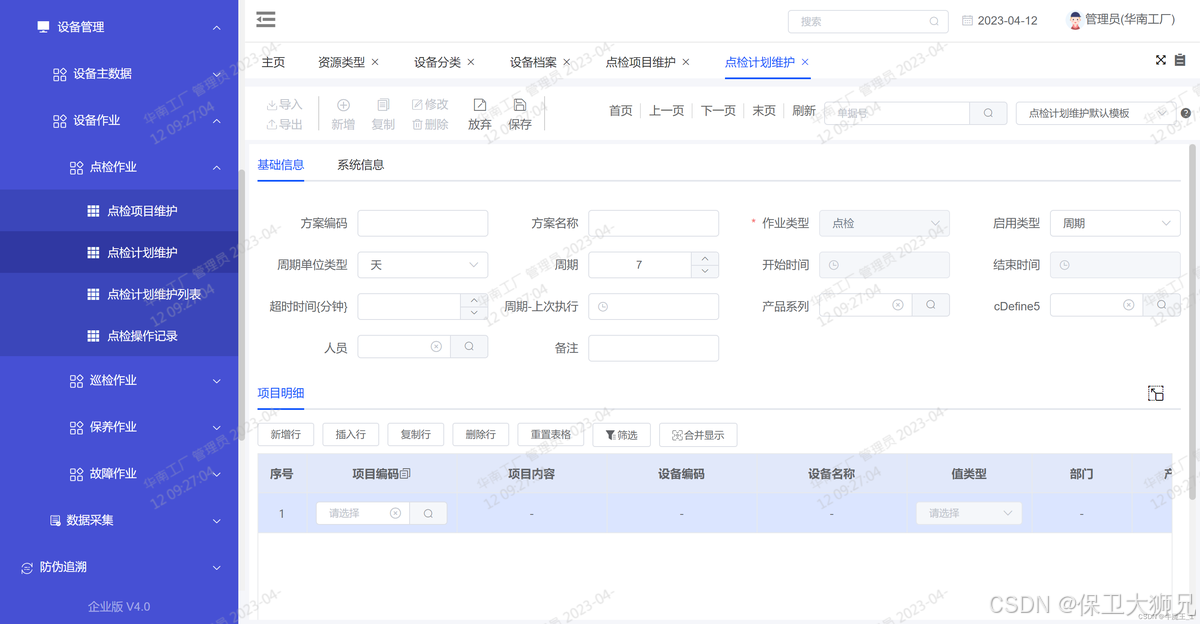The height and width of the screenshot is (624, 1200).
Task: Click the 复制行 button
Action: click(x=416, y=435)
